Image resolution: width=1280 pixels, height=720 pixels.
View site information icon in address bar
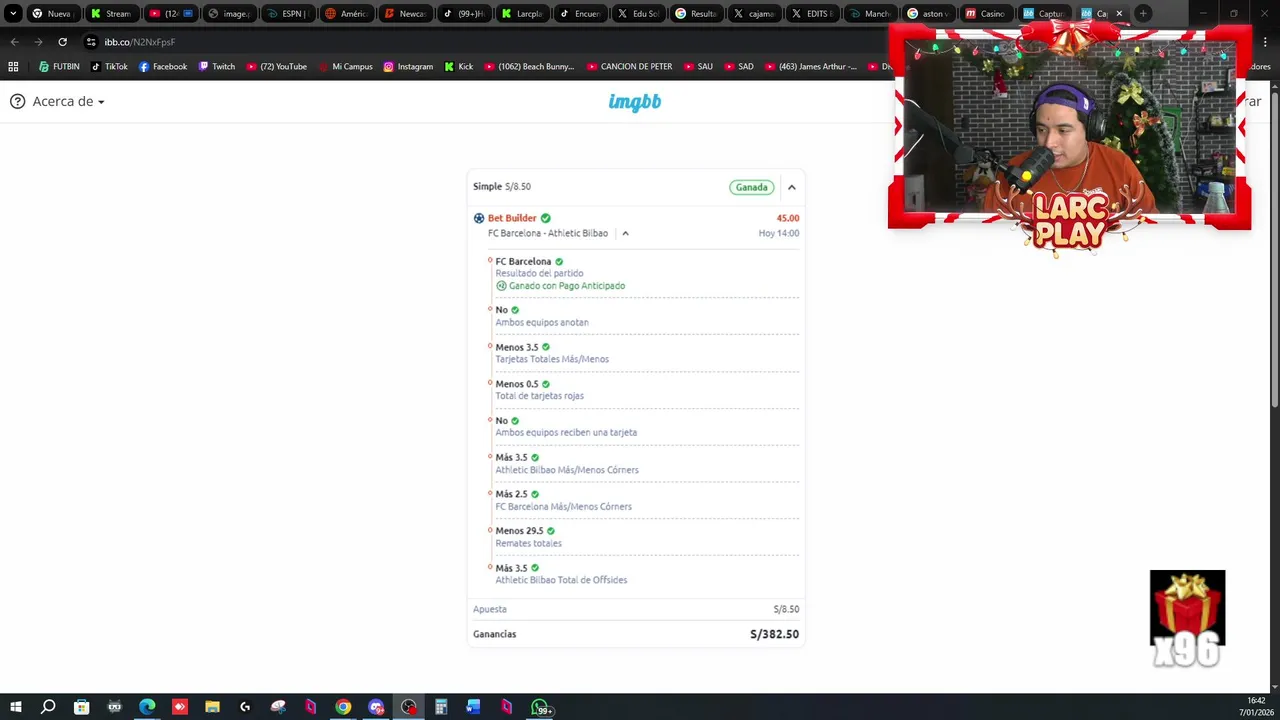tap(91, 42)
